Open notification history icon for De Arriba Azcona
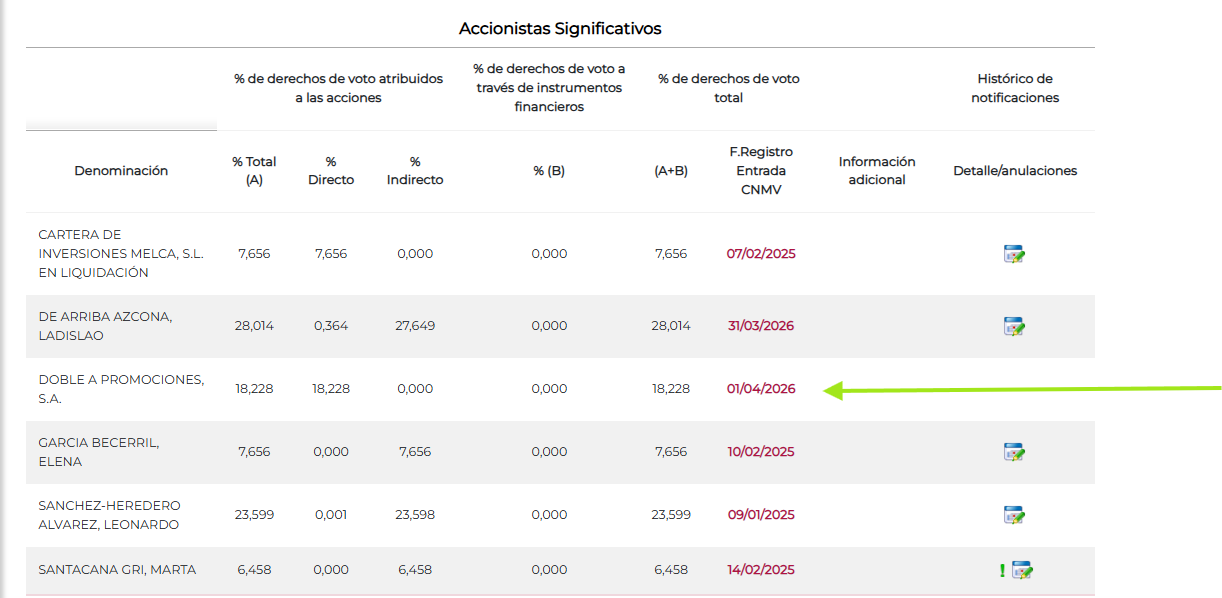The width and height of the screenshot is (1222, 598). (x=1014, y=326)
